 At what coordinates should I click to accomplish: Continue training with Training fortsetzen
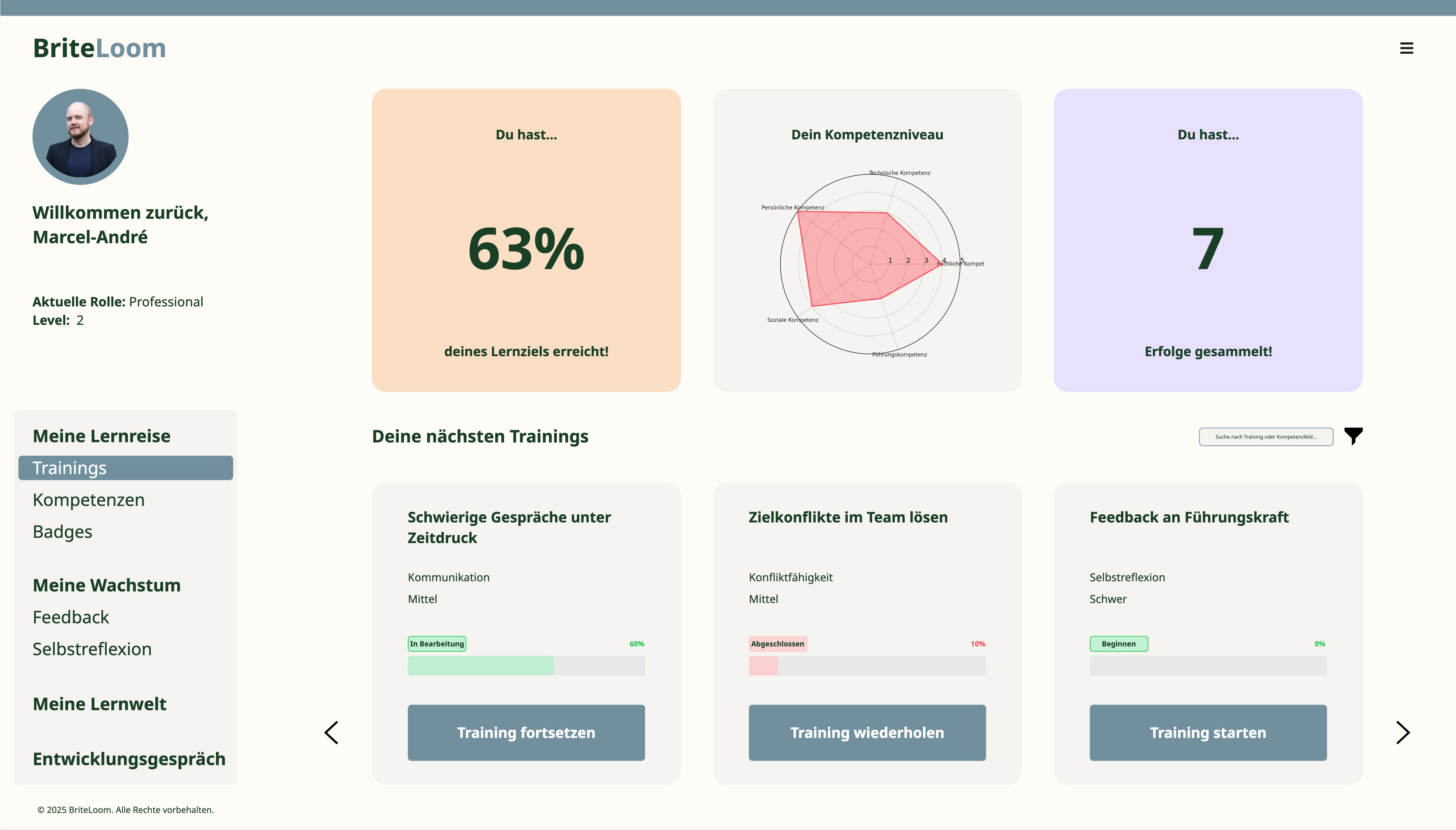526,732
